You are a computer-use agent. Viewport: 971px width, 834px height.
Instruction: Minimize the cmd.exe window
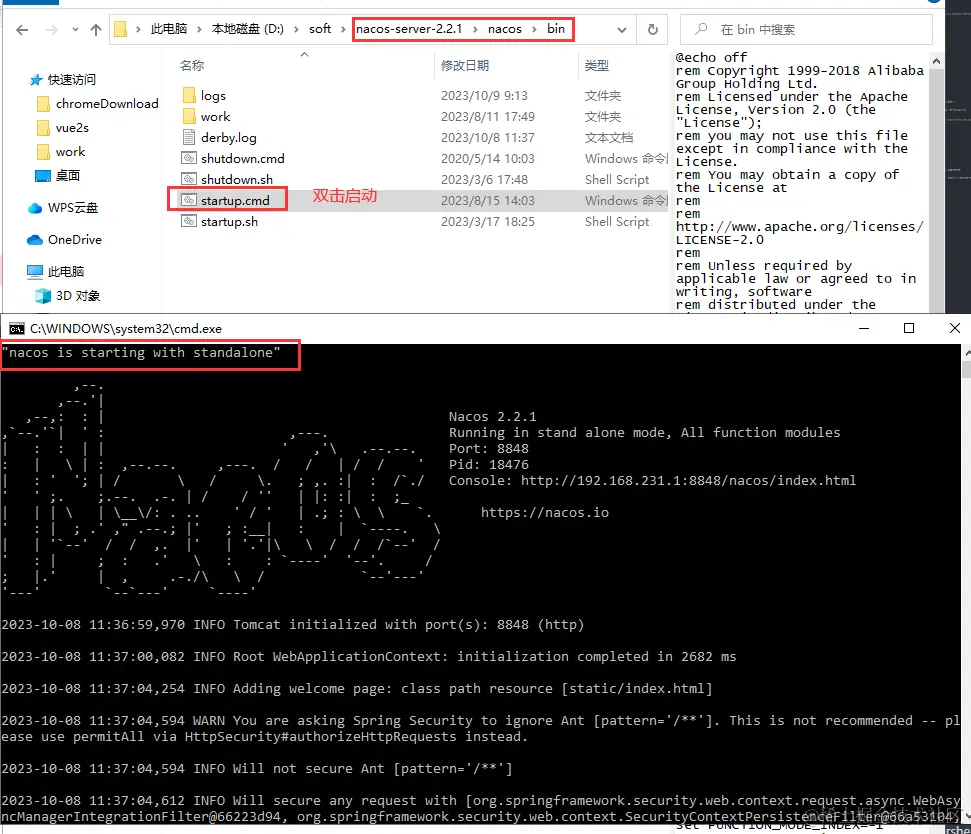(x=864, y=329)
